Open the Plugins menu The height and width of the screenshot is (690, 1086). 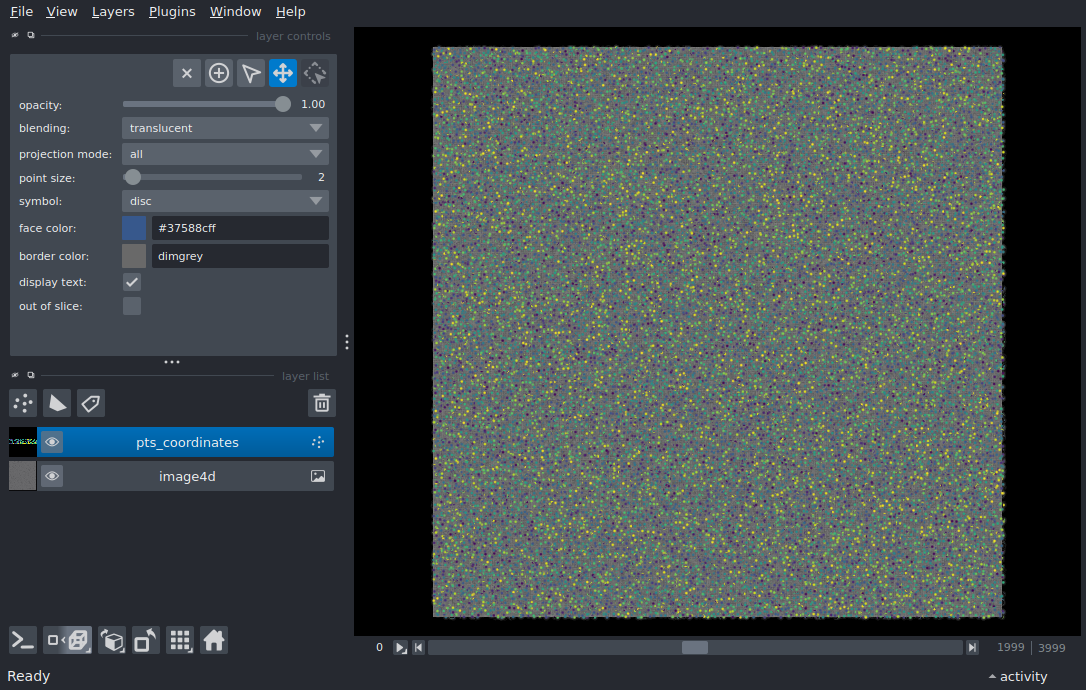(170, 12)
